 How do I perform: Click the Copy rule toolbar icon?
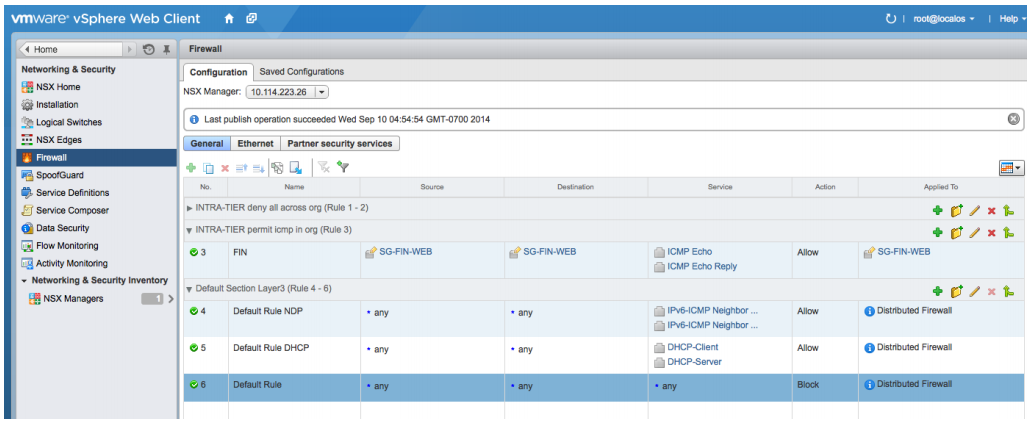pos(208,168)
